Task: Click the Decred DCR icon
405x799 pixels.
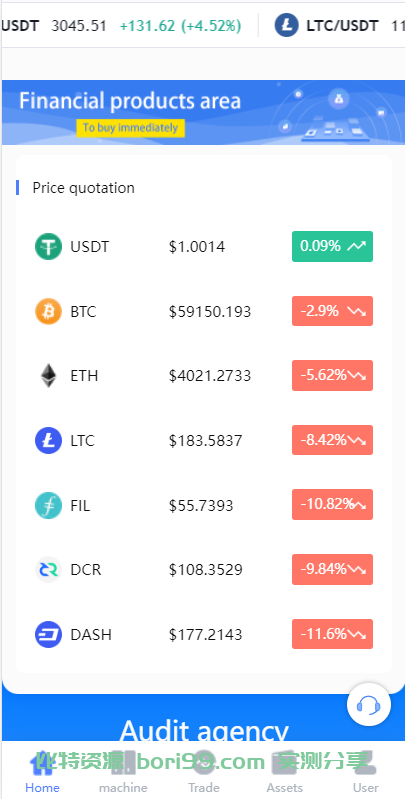Action: tap(48, 569)
